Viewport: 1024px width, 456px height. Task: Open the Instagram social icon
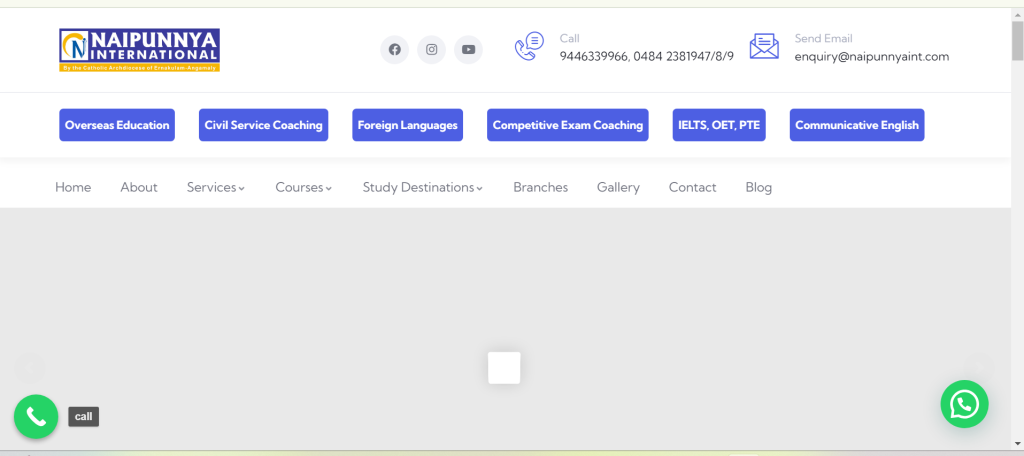(431, 50)
